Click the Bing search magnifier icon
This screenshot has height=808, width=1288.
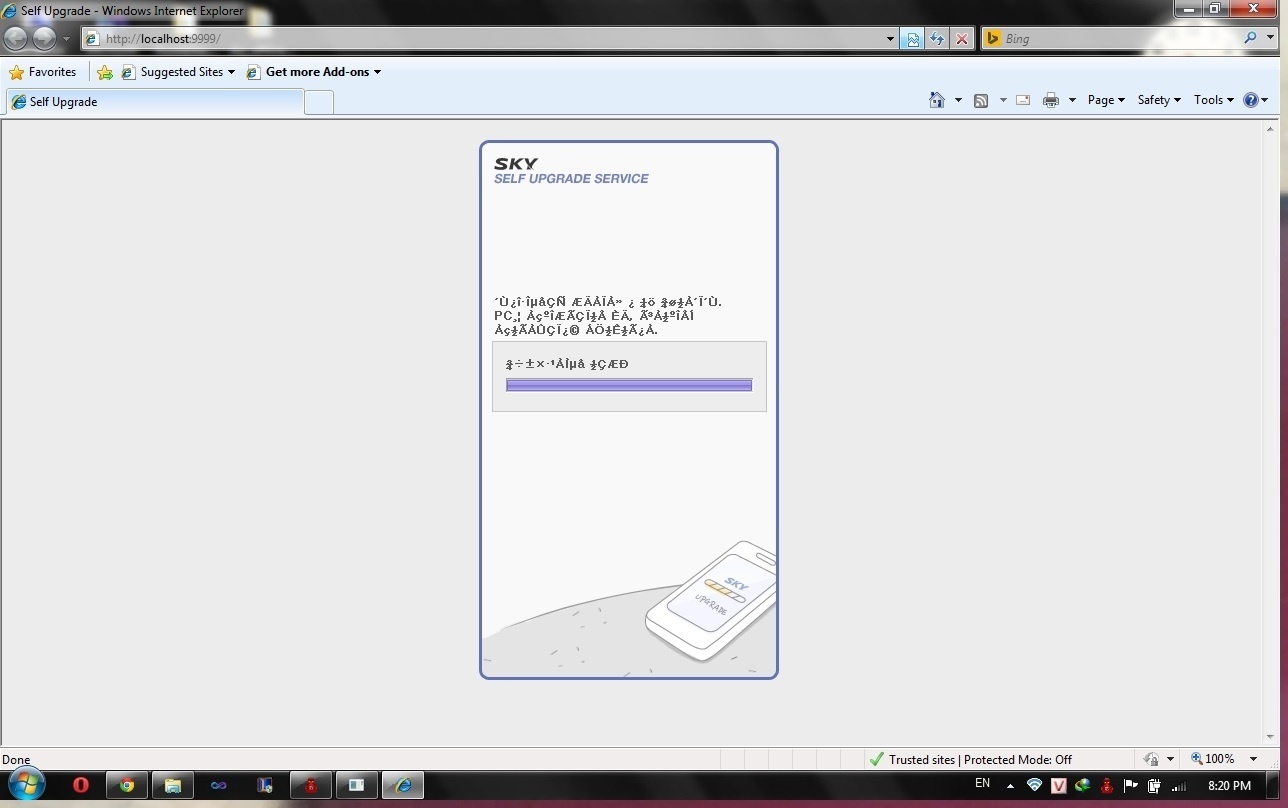click(x=1251, y=38)
